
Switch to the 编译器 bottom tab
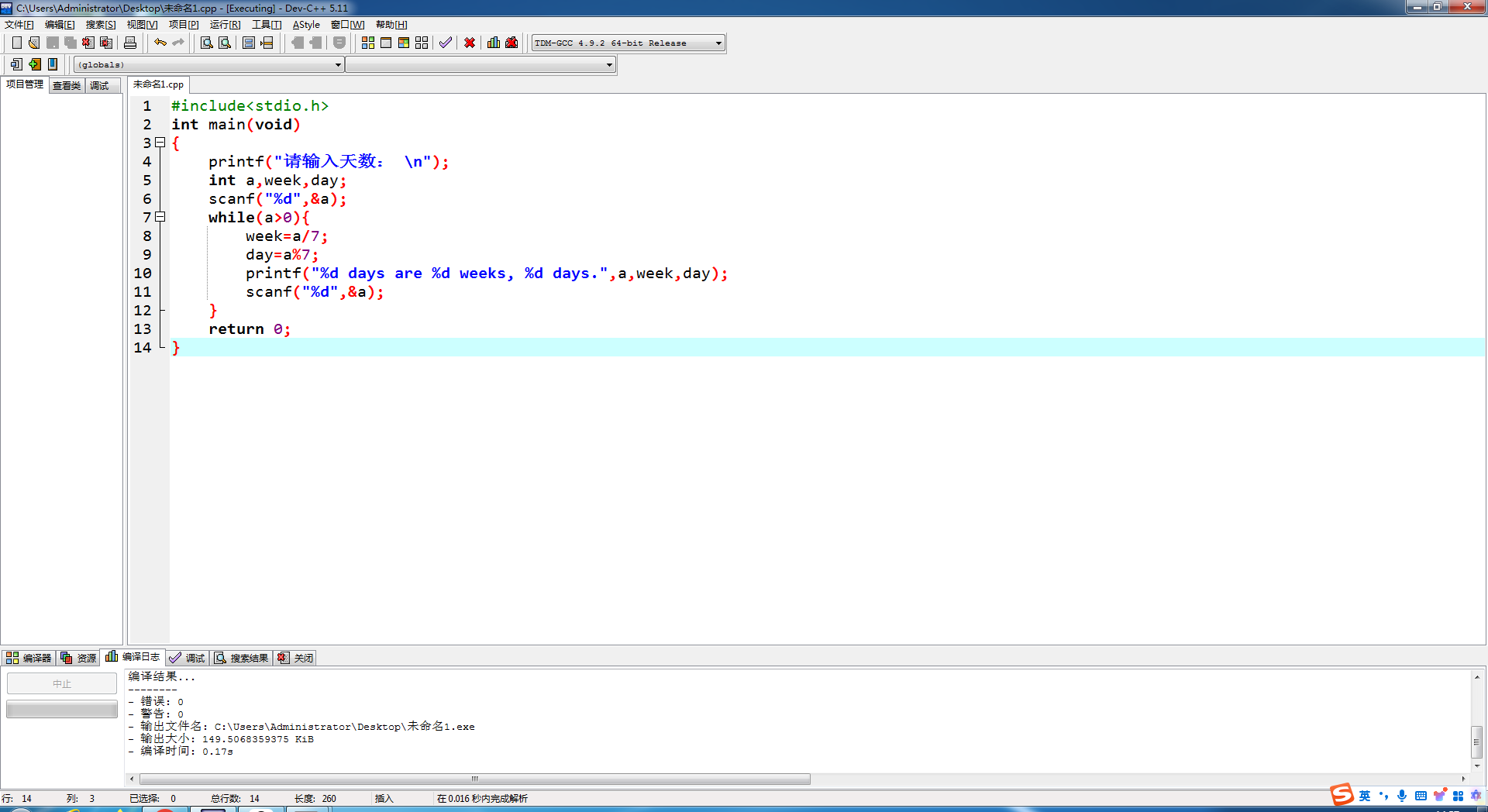coord(29,658)
